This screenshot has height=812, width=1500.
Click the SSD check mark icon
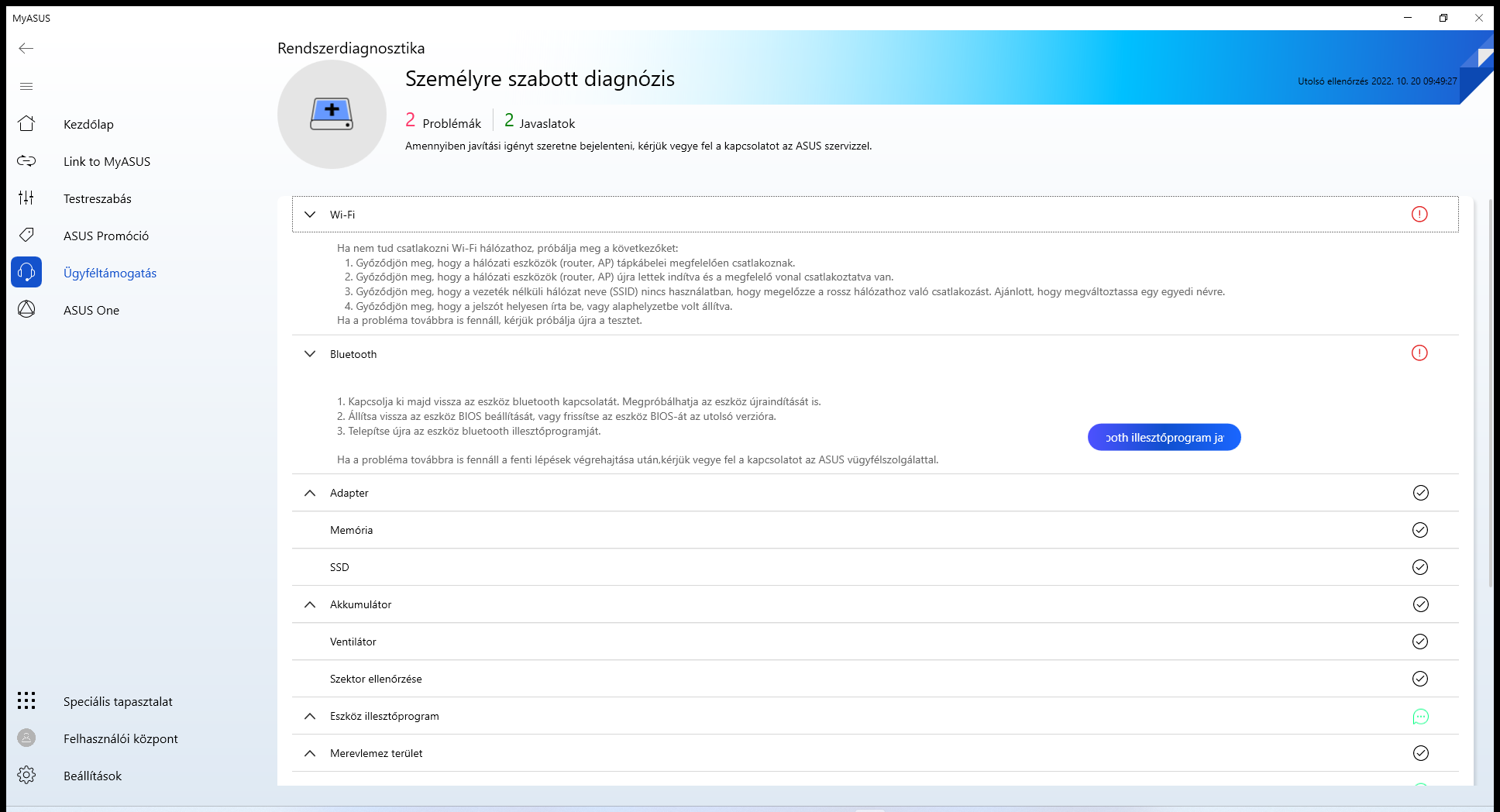[1420, 567]
